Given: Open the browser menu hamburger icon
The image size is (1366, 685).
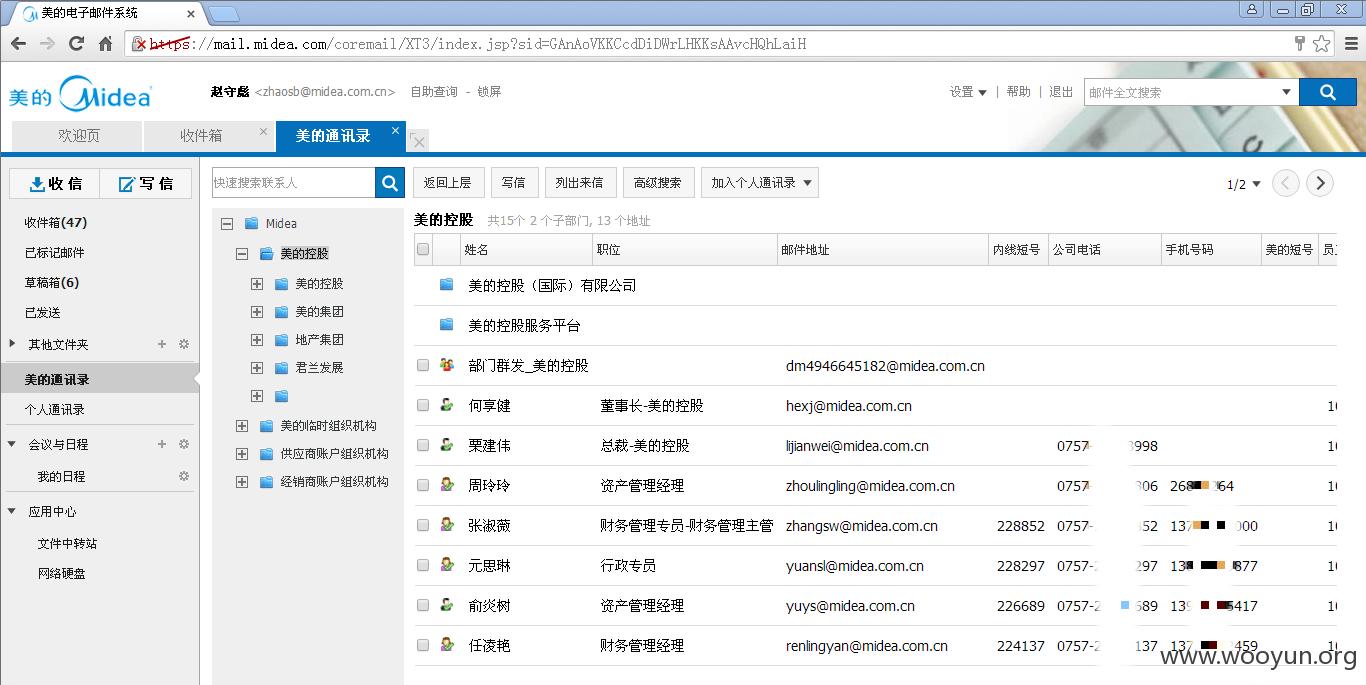Looking at the screenshot, I should pos(1349,44).
